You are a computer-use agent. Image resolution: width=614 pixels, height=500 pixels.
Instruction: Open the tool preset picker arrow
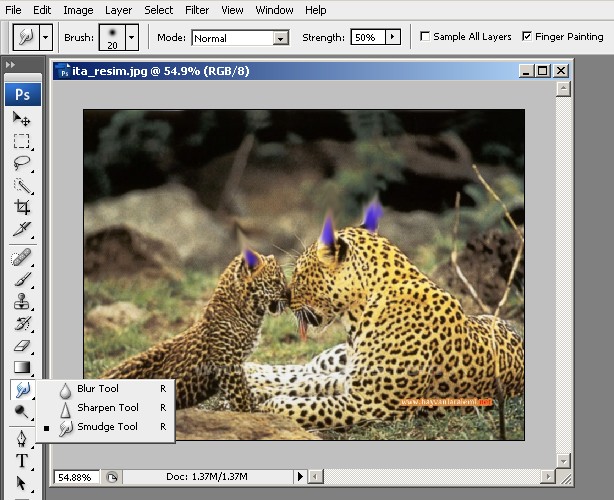(46, 37)
